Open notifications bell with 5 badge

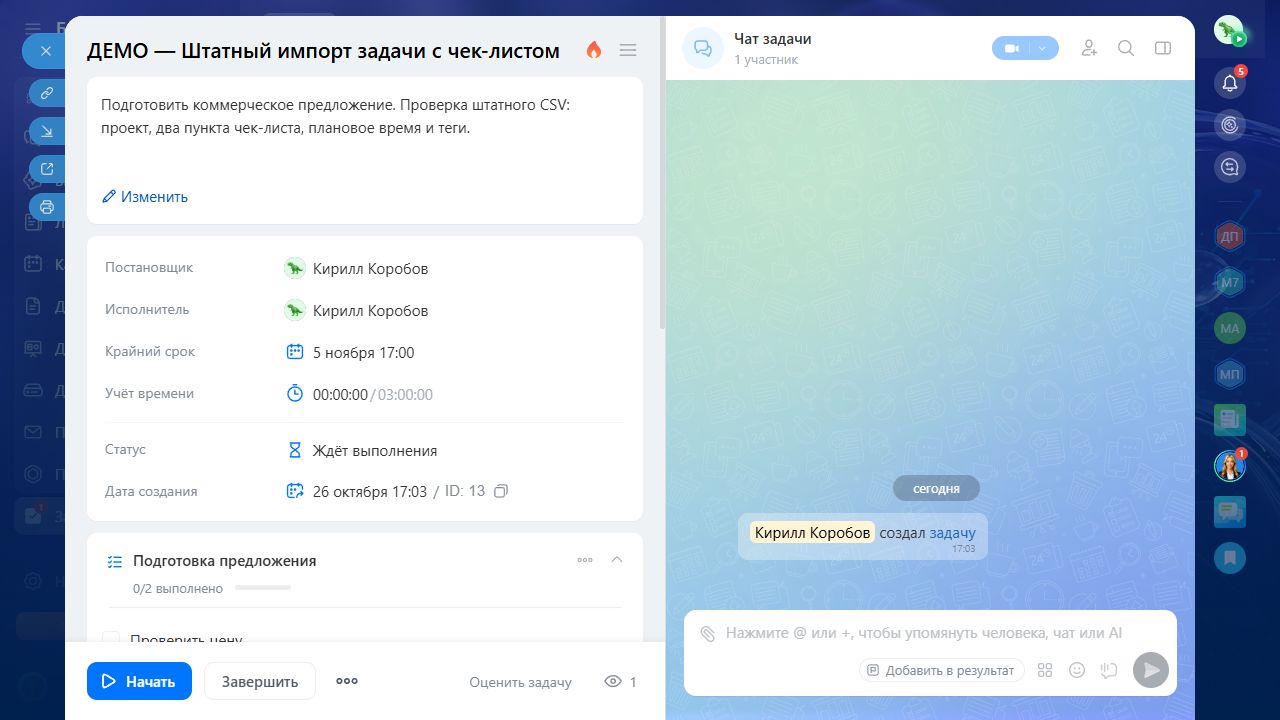coord(1230,83)
